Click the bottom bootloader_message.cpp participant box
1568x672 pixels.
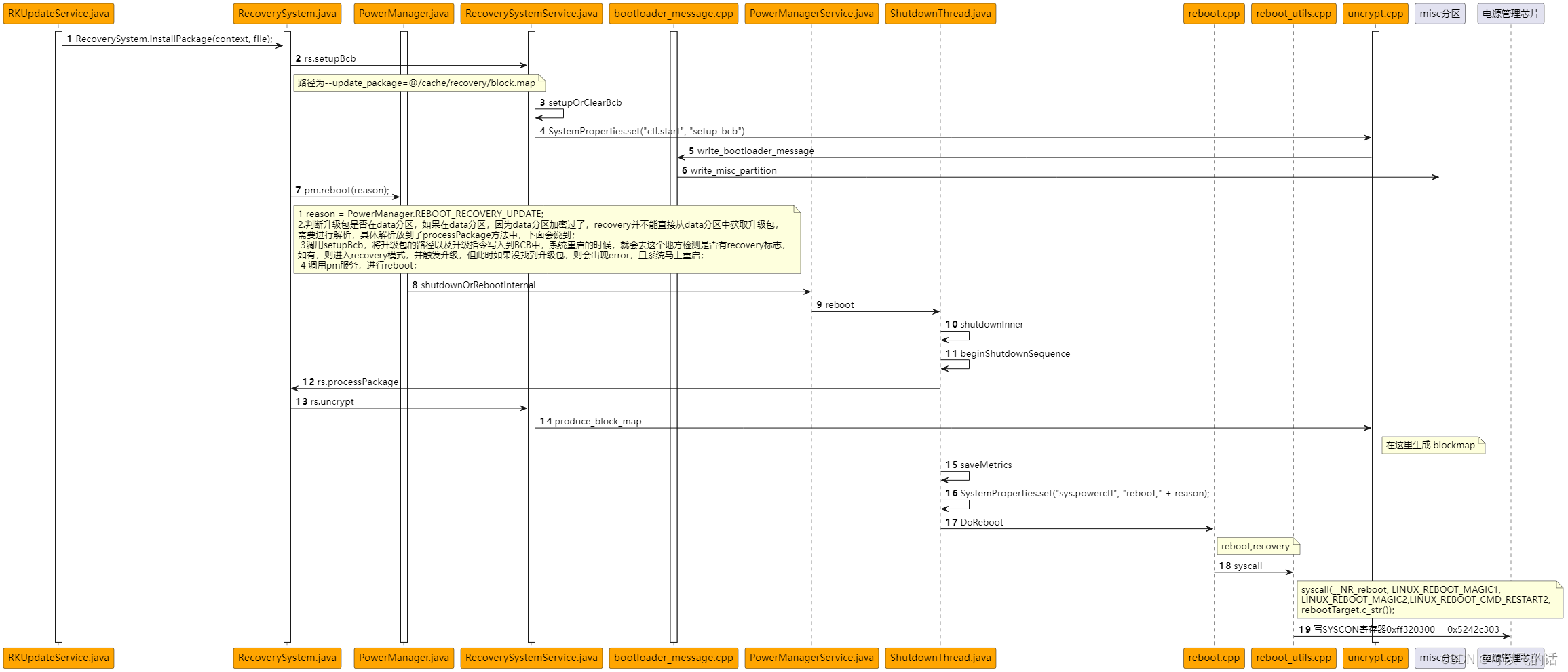click(x=674, y=658)
